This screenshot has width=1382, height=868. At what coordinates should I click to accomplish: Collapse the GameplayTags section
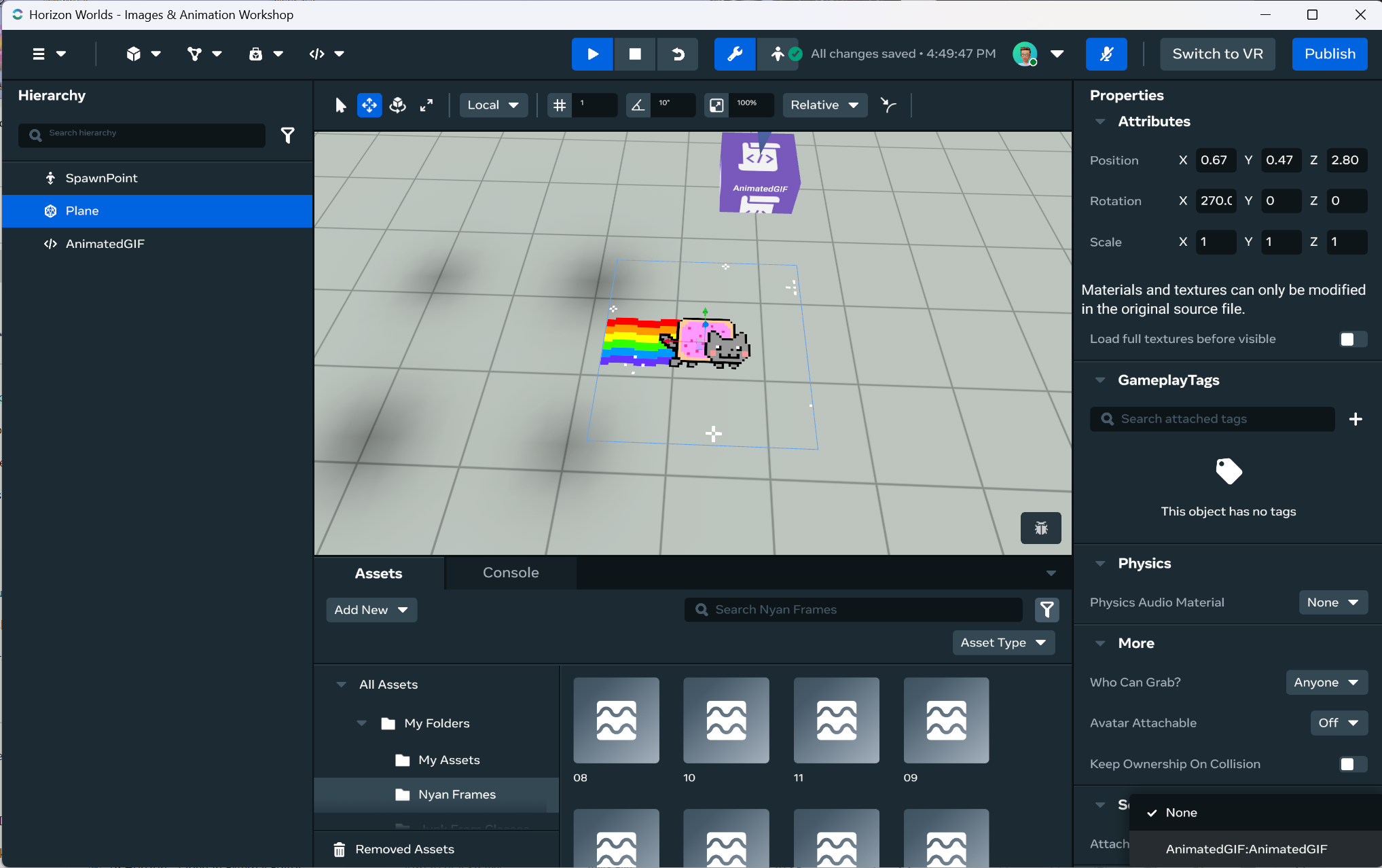pyautogui.click(x=1100, y=380)
